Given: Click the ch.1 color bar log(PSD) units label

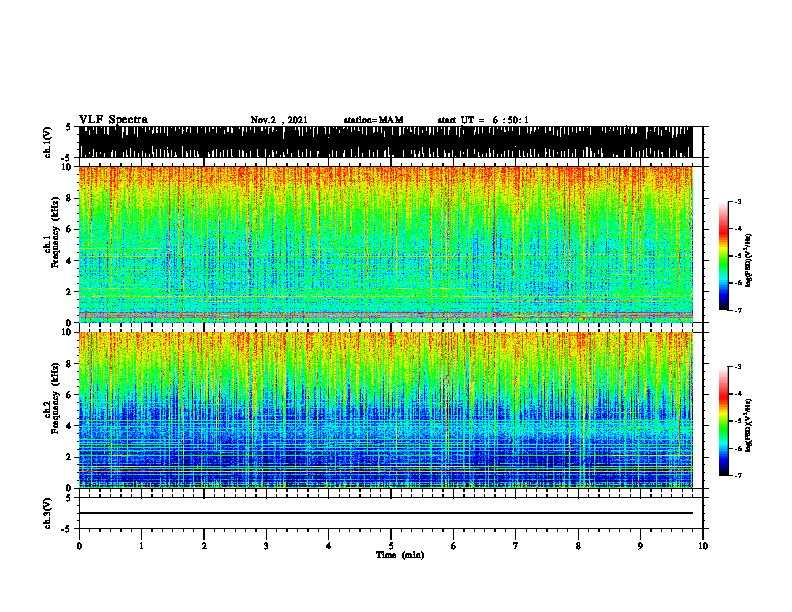Looking at the screenshot, I should pyautogui.click(x=749, y=261).
